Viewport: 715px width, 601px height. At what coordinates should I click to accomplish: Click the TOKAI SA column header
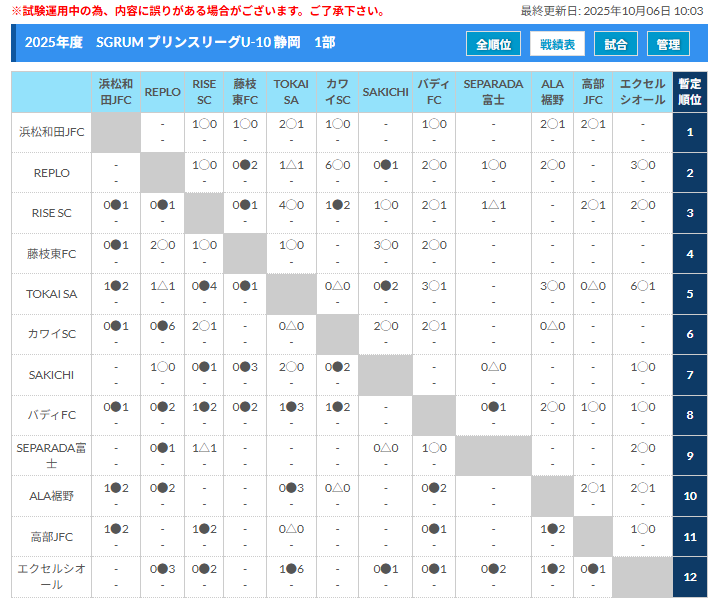(291, 92)
